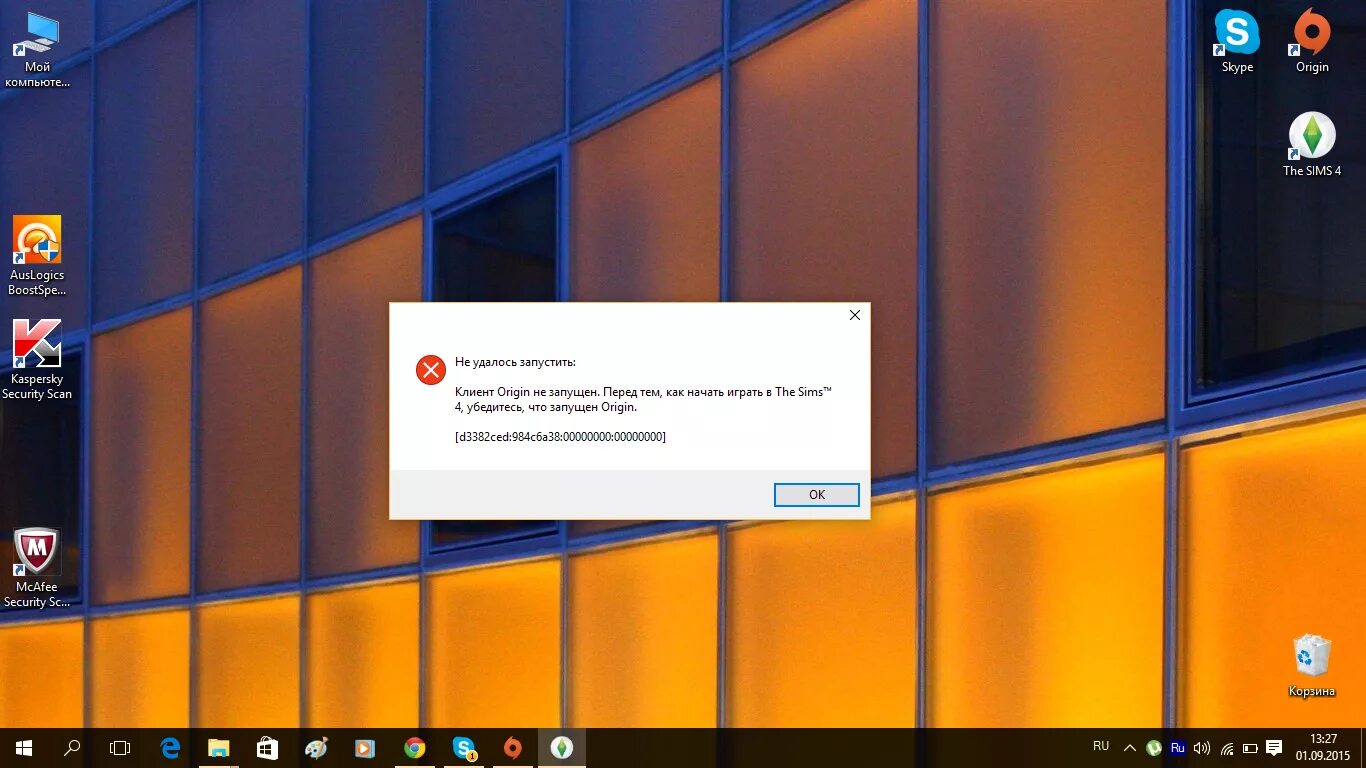The height and width of the screenshot is (768, 1366).
Task: Switch to The Sims 4 taskbar item
Action: [x=561, y=748]
